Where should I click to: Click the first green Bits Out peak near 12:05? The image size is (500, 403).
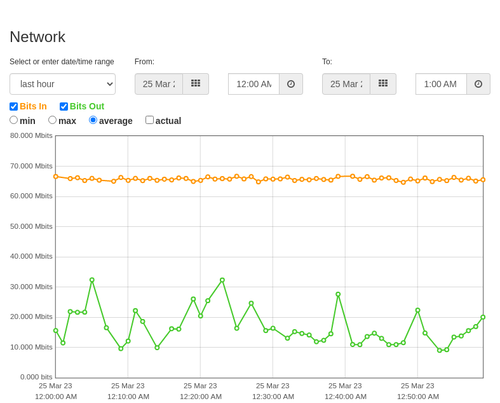point(92,280)
